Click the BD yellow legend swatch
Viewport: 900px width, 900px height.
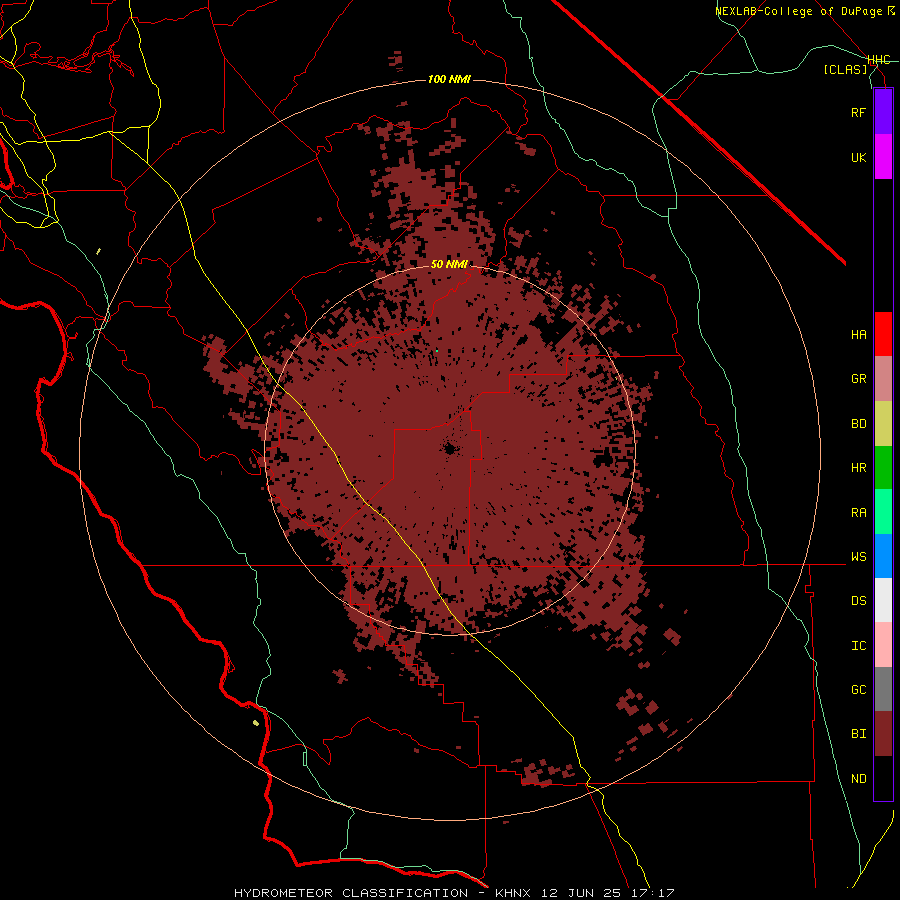[883, 424]
